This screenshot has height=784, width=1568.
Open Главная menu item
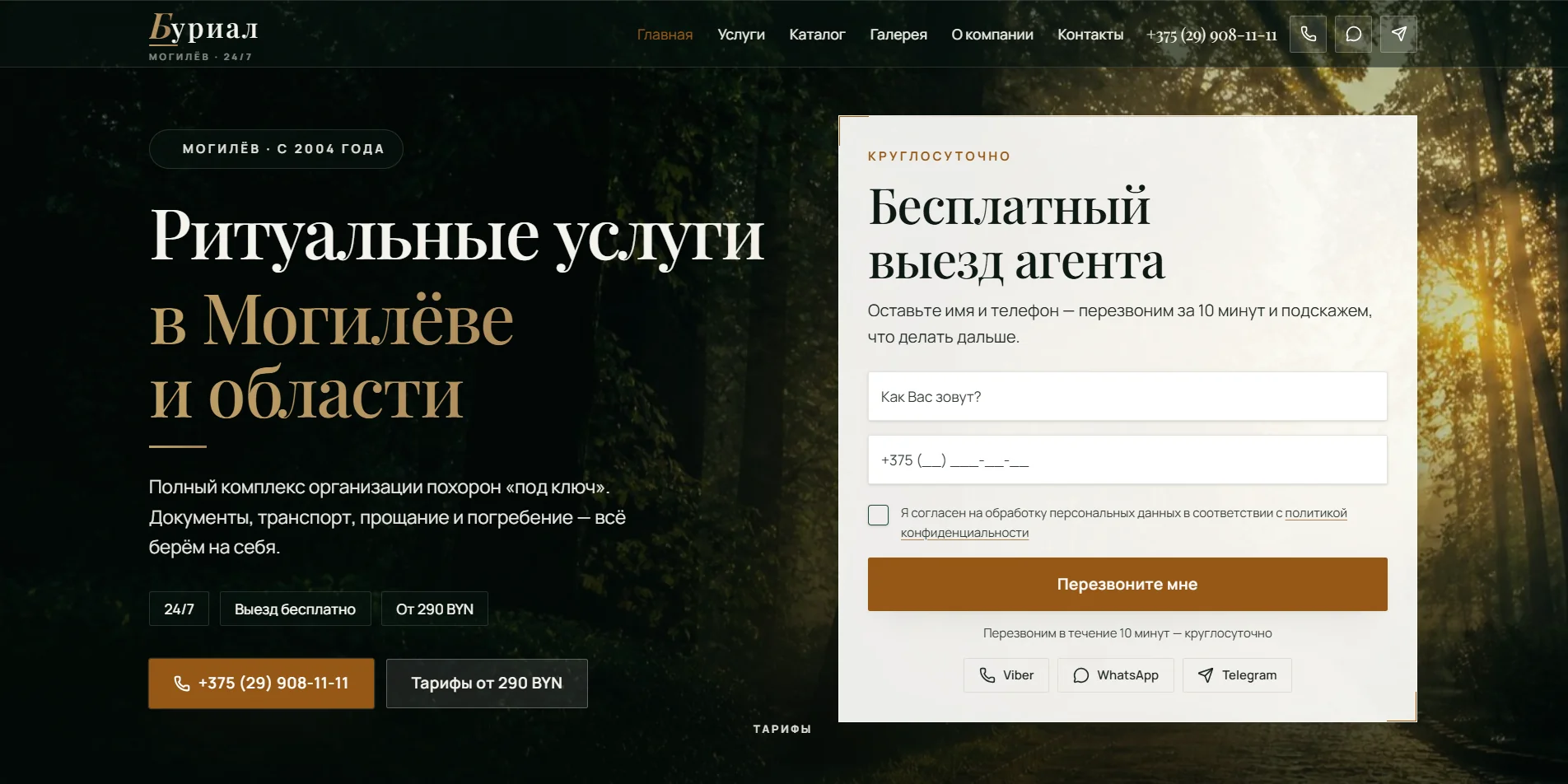[x=665, y=35]
